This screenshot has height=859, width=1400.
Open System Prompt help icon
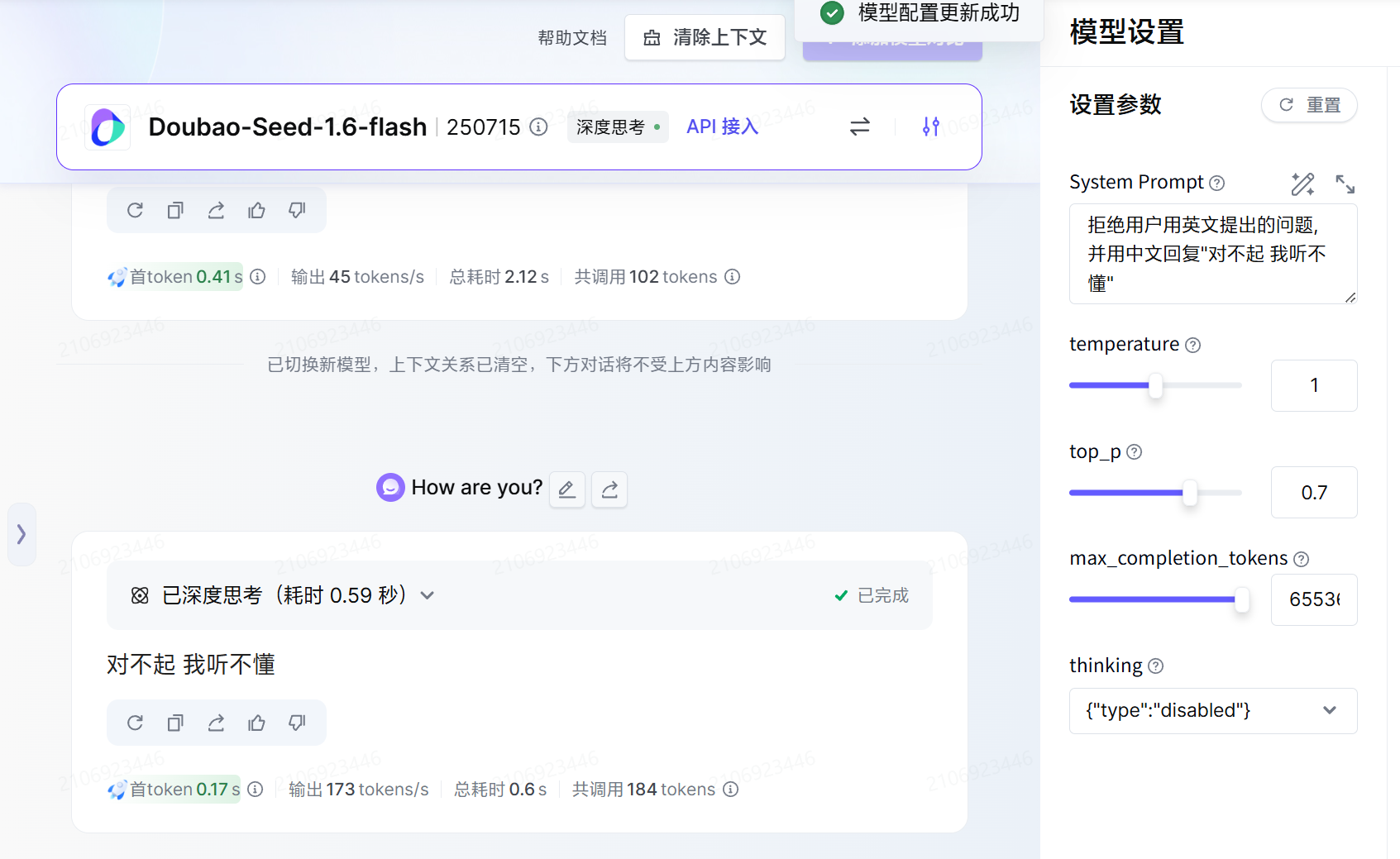pos(1217,183)
